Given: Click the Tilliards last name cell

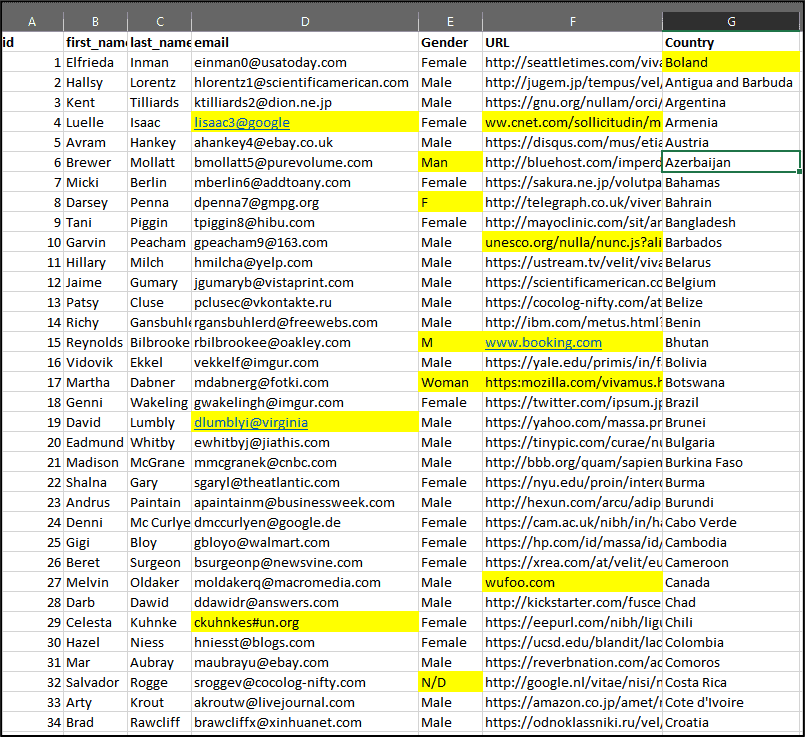Looking at the screenshot, I should point(160,103).
